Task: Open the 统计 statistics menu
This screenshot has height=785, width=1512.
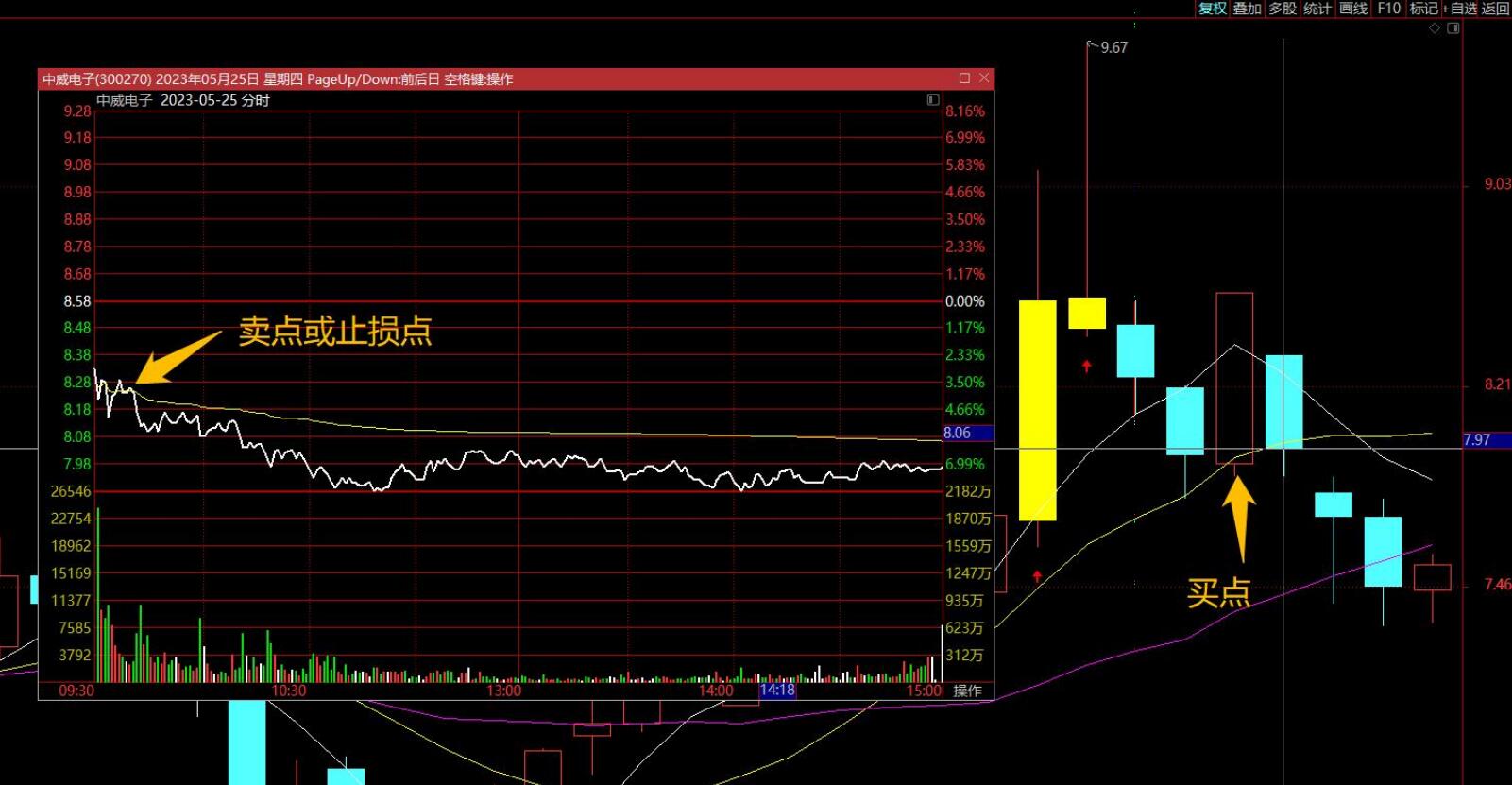Action: 1317,9
